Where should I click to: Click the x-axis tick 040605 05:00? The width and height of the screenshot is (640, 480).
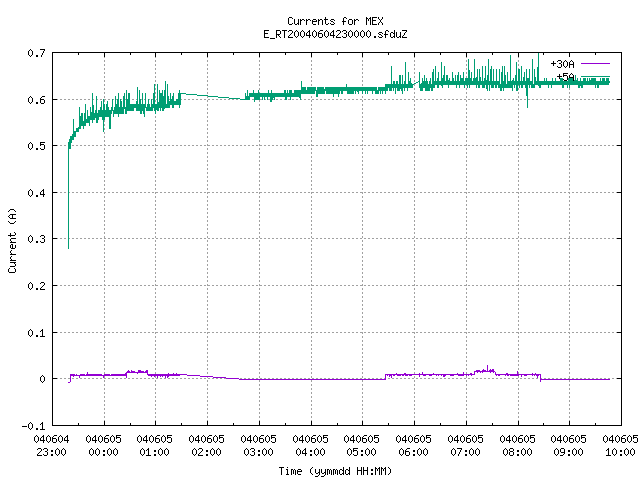point(362,446)
